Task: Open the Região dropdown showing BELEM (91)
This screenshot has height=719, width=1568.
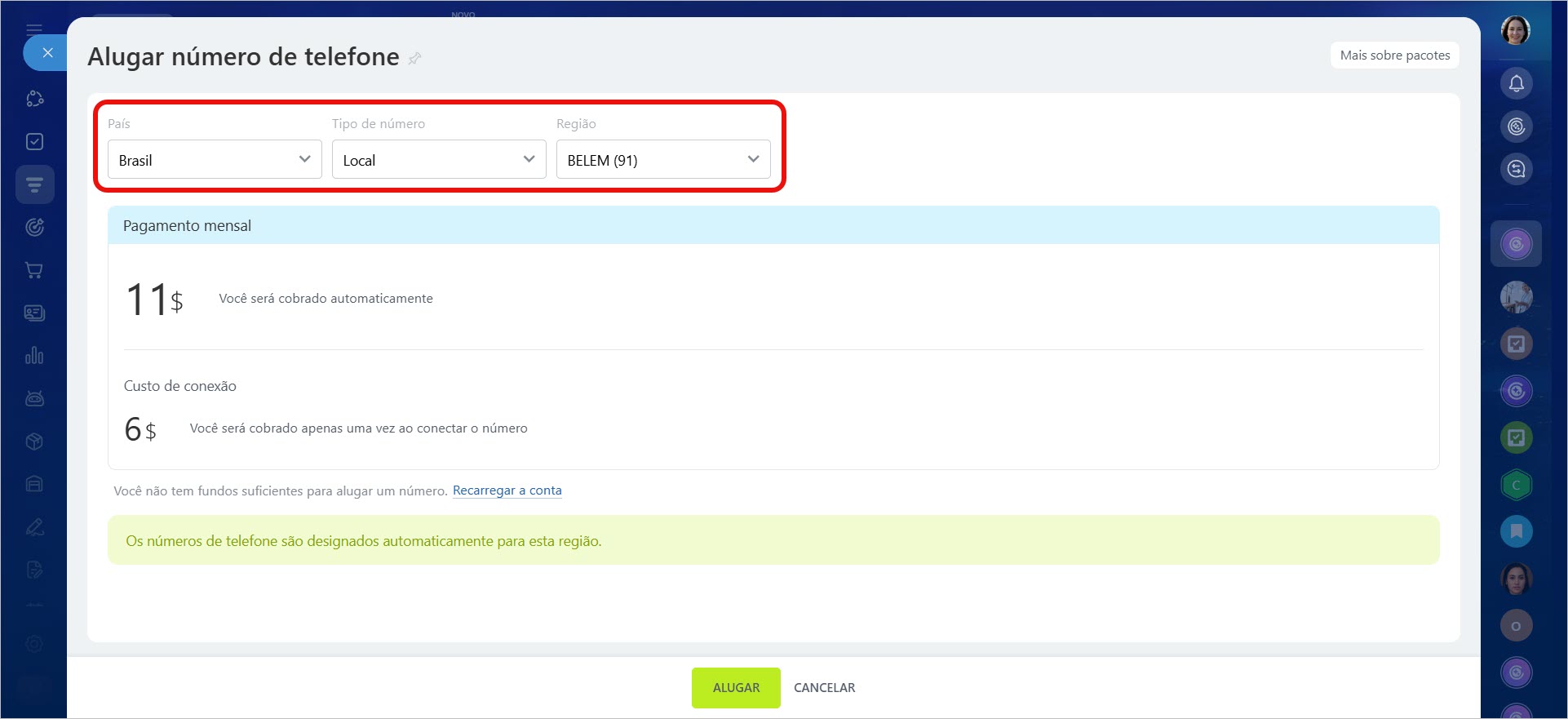Action: (x=662, y=160)
